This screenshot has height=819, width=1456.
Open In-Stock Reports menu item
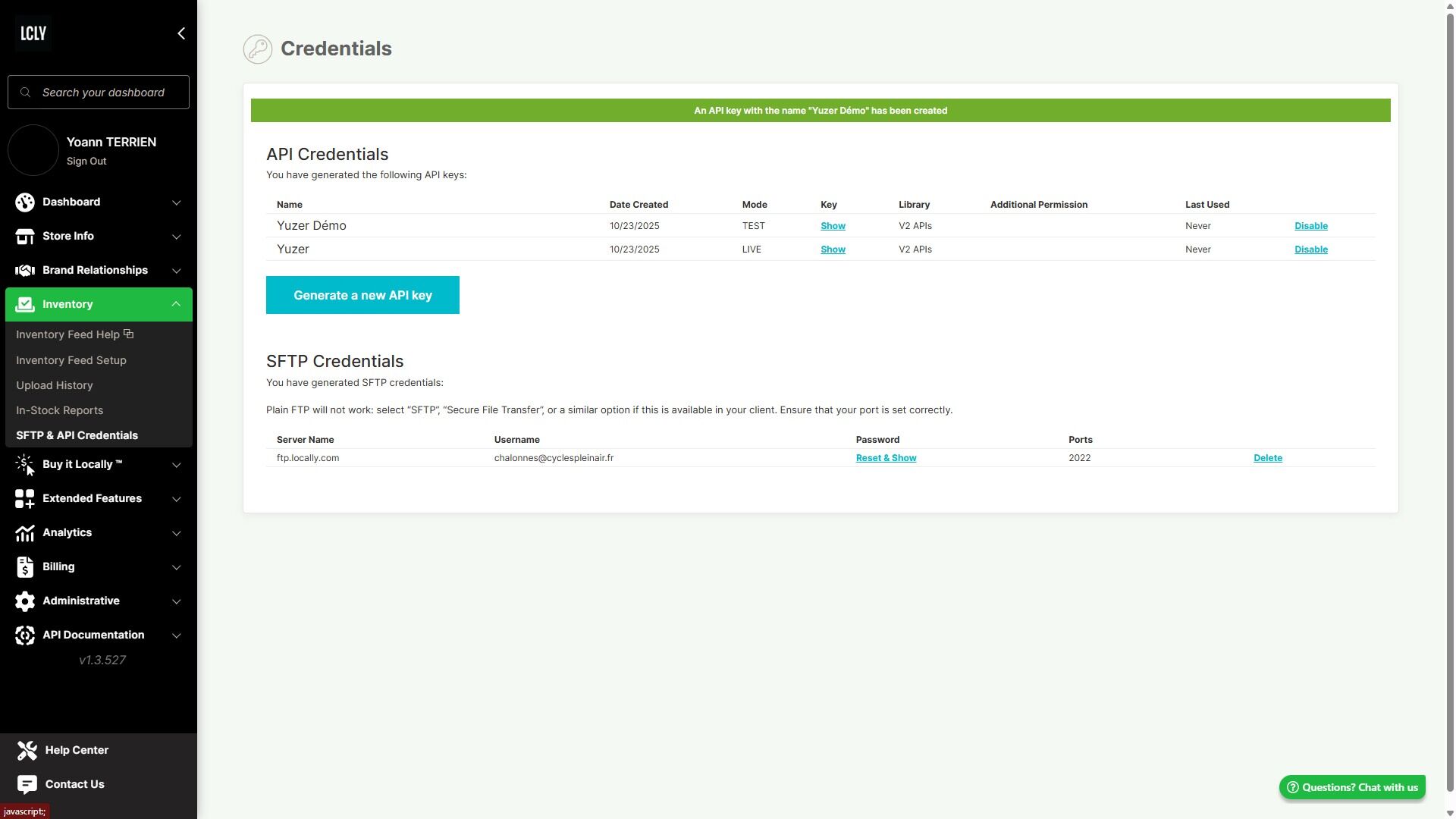(x=59, y=410)
